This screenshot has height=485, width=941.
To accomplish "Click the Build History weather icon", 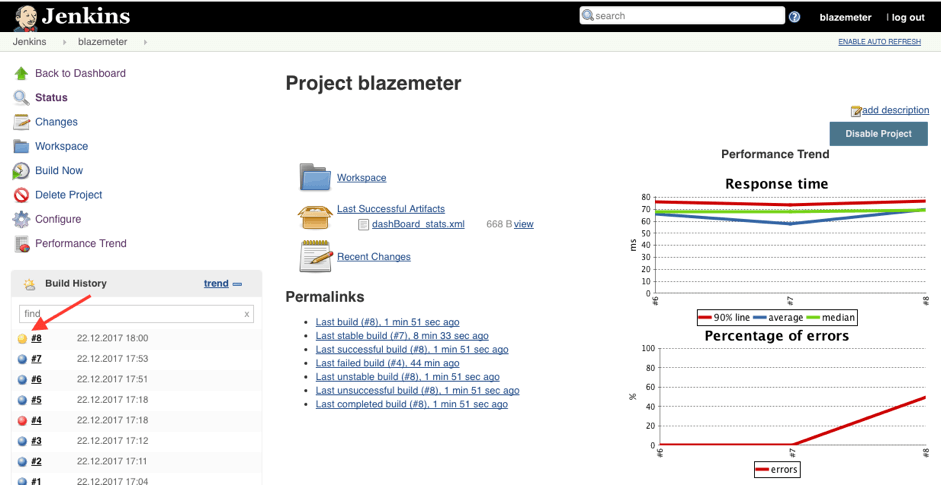I will pyautogui.click(x=29, y=285).
